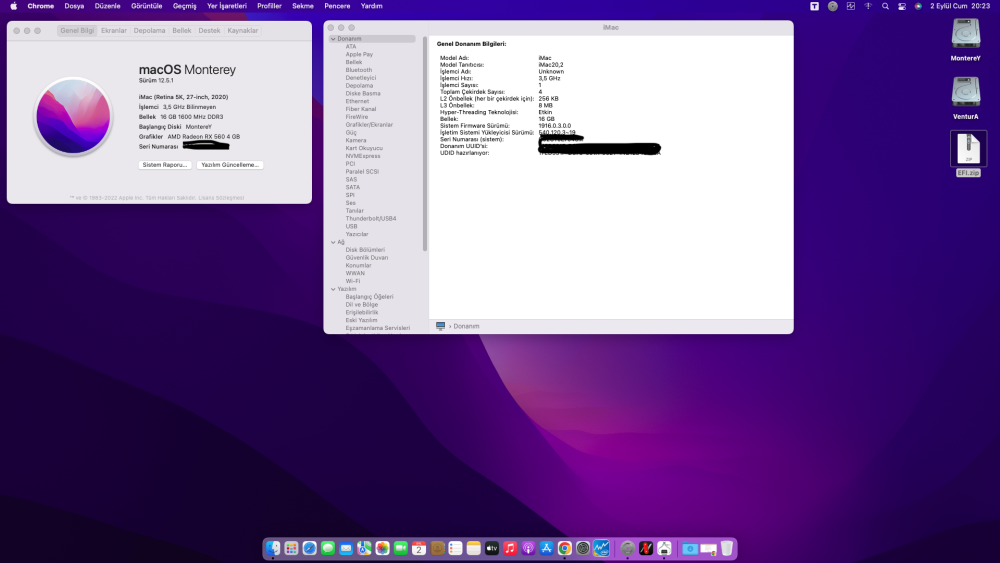Switch to Google Chrome in Dock

pos(564,548)
